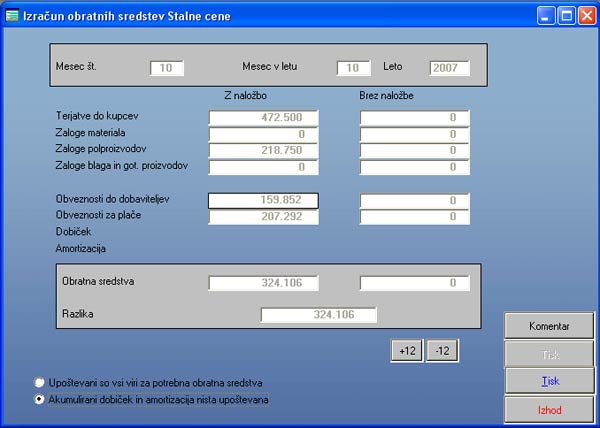600x428 pixels.
Task: Click Obveznosti do dobaviteljev value 159.852
Action: (x=263, y=200)
